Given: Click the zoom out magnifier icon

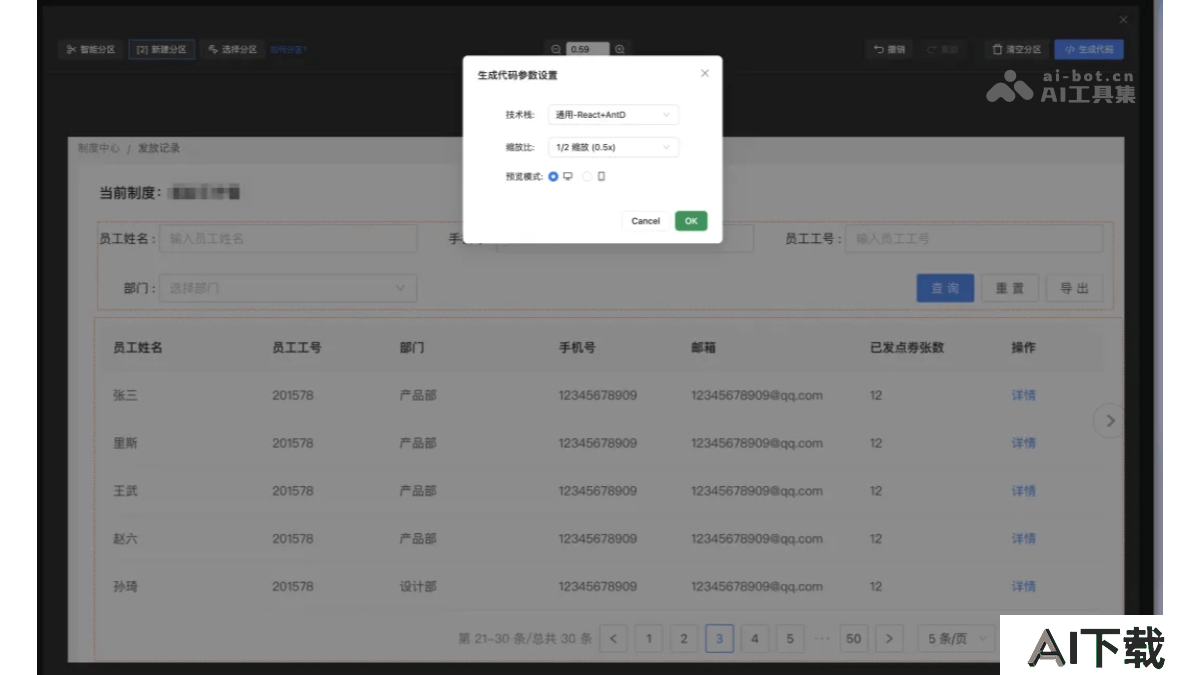Looking at the screenshot, I should (556, 49).
